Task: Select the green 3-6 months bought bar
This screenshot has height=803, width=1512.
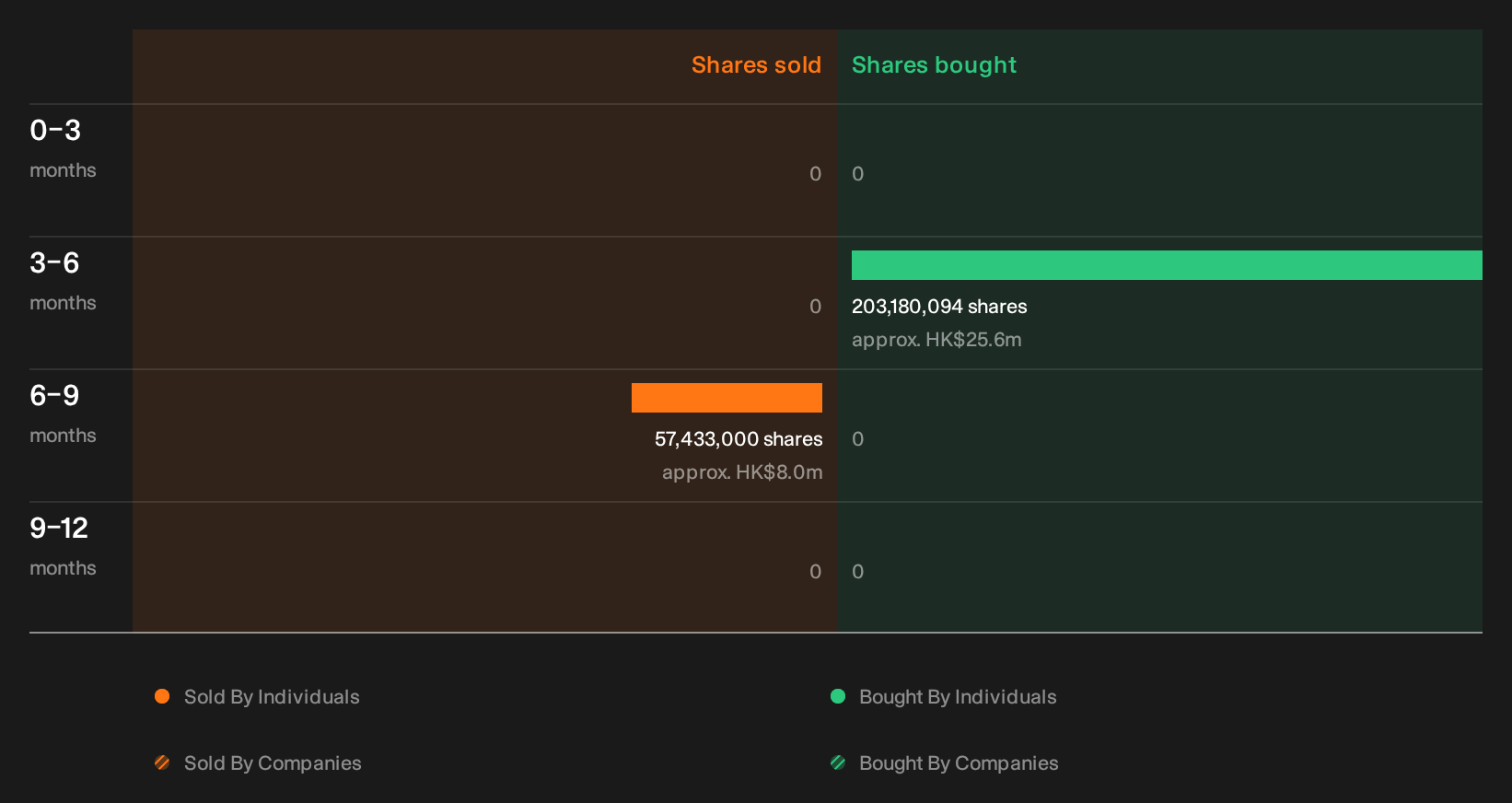Action: [1167, 265]
